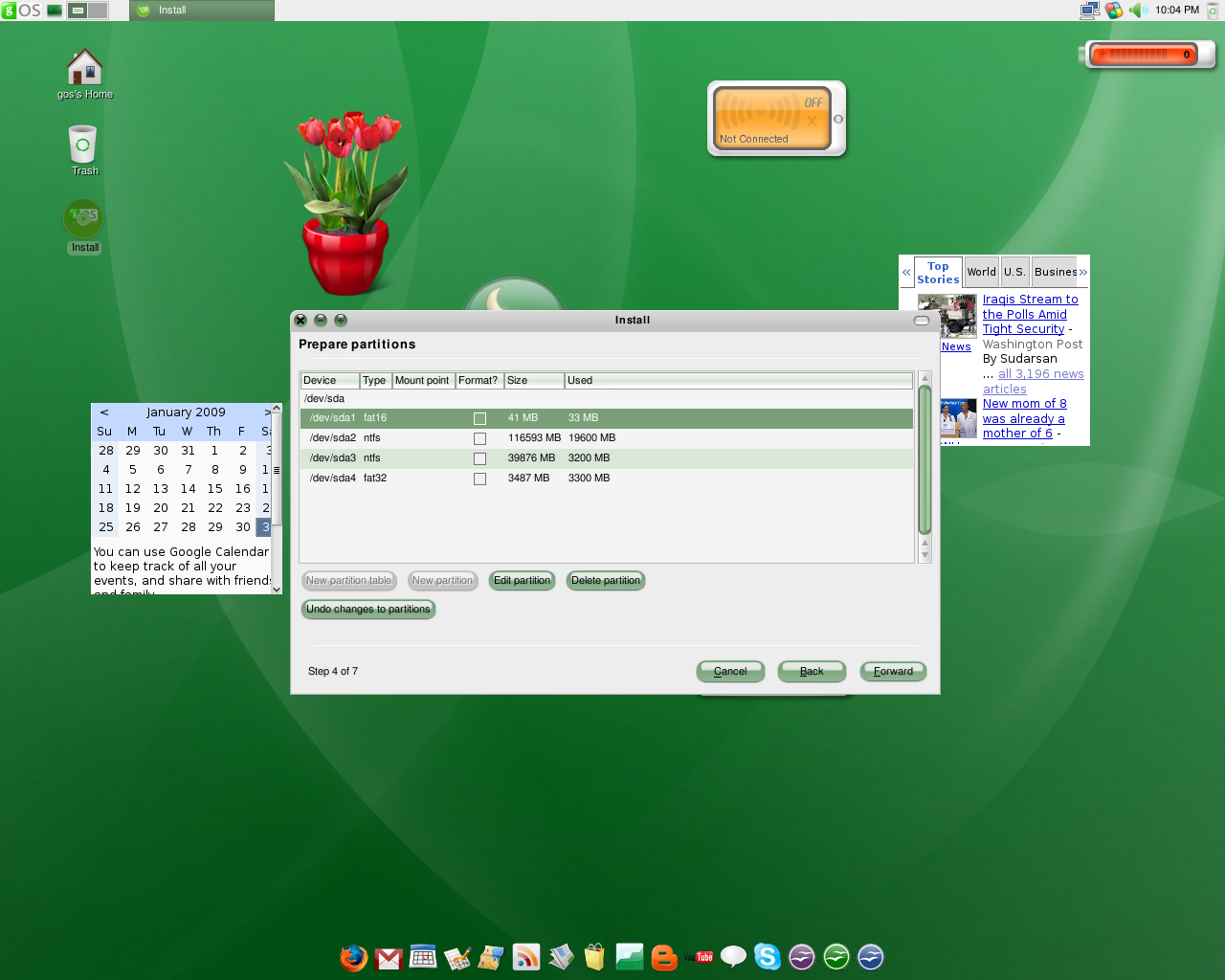Viewport: 1225px width, 980px height.
Task: Open the Iraqis Stream to the Polls article
Action: [x=1030, y=314]
